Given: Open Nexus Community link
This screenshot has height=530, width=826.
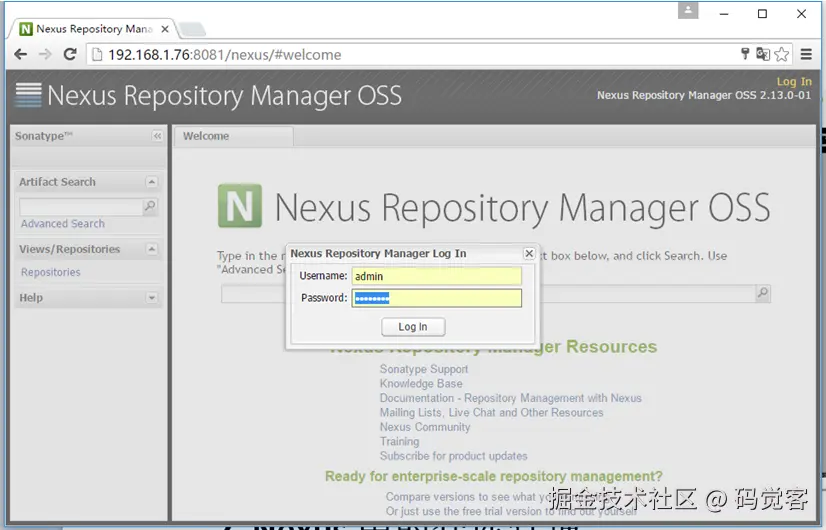Looking at the screenshot, I should coord(425,427).
